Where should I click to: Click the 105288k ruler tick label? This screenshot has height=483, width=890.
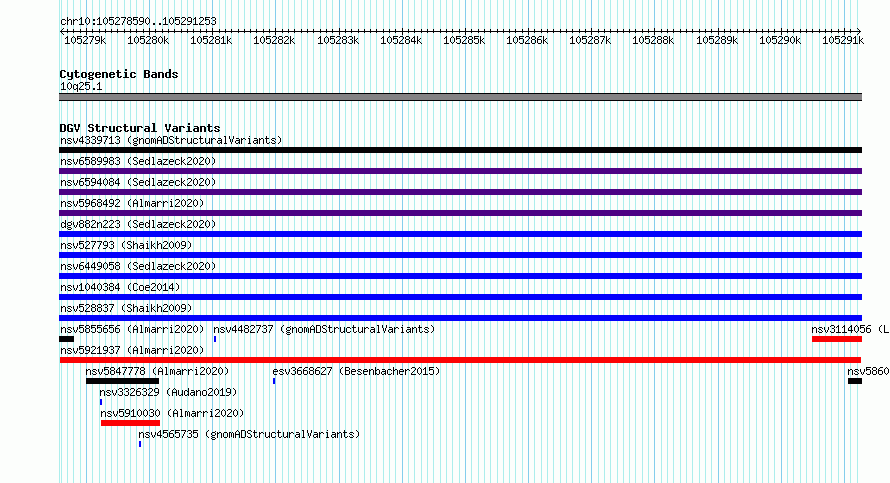pos(653,40)
